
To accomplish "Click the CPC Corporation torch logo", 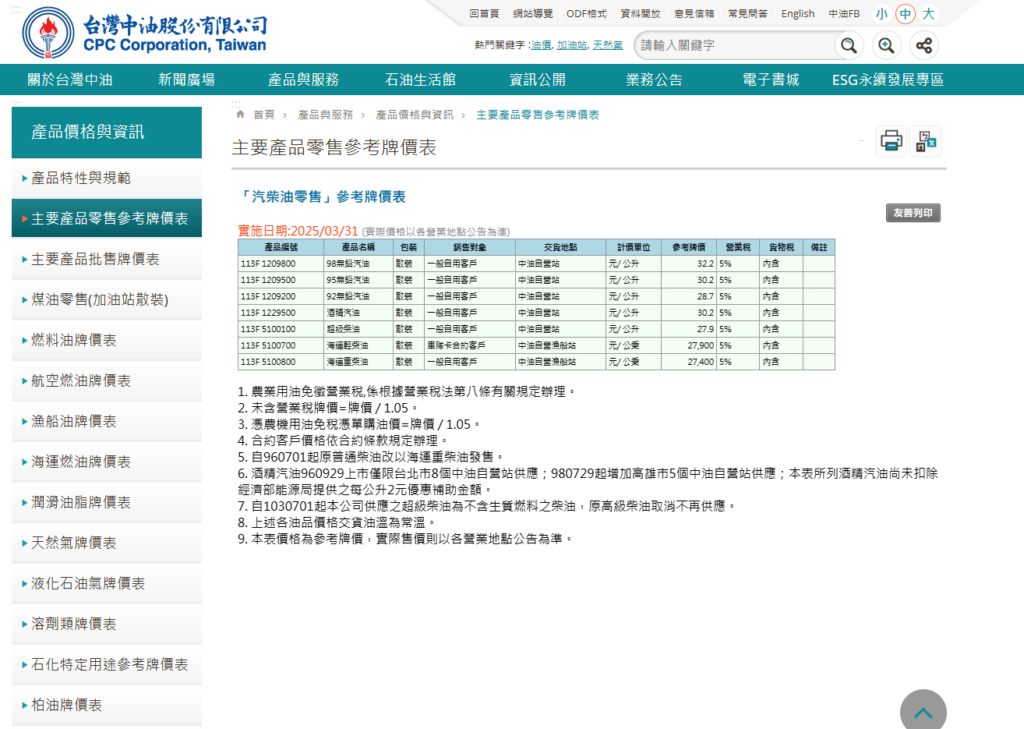I will point(48,34).
